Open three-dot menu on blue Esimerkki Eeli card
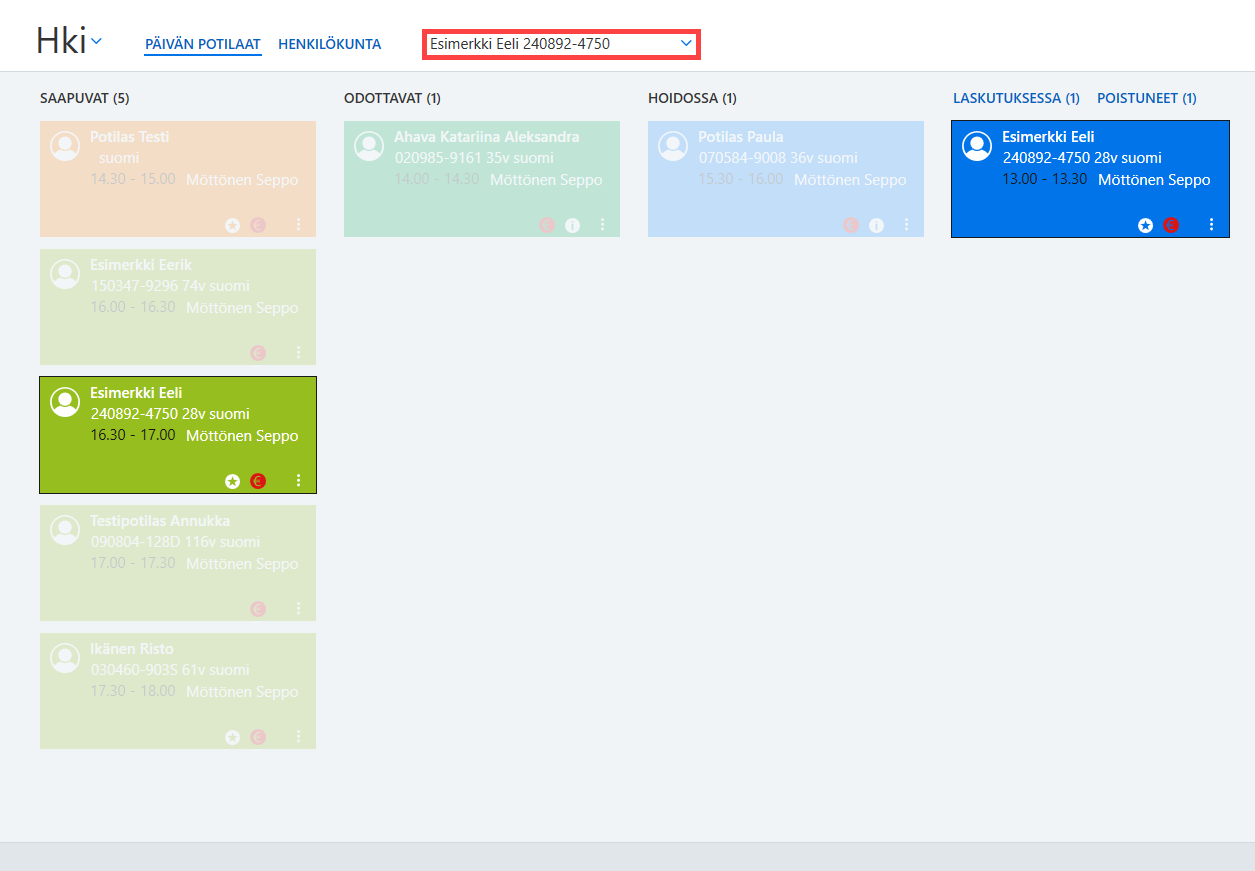1255x871 pixels. tap(1211, 225)
